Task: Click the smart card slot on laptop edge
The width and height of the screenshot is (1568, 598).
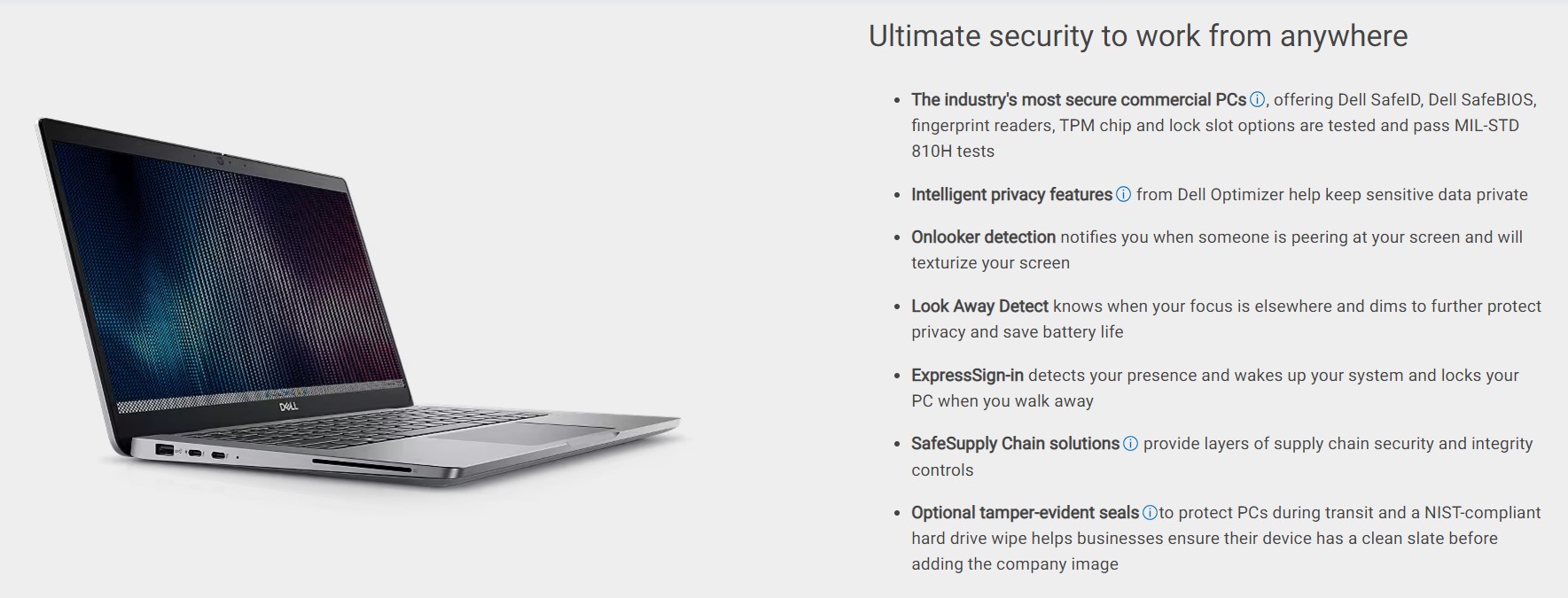Action: point(361,466)
